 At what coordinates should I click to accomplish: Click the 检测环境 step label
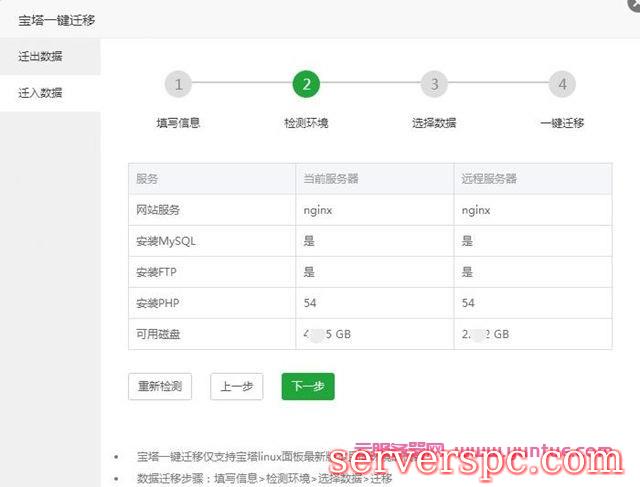pos(306,123)
